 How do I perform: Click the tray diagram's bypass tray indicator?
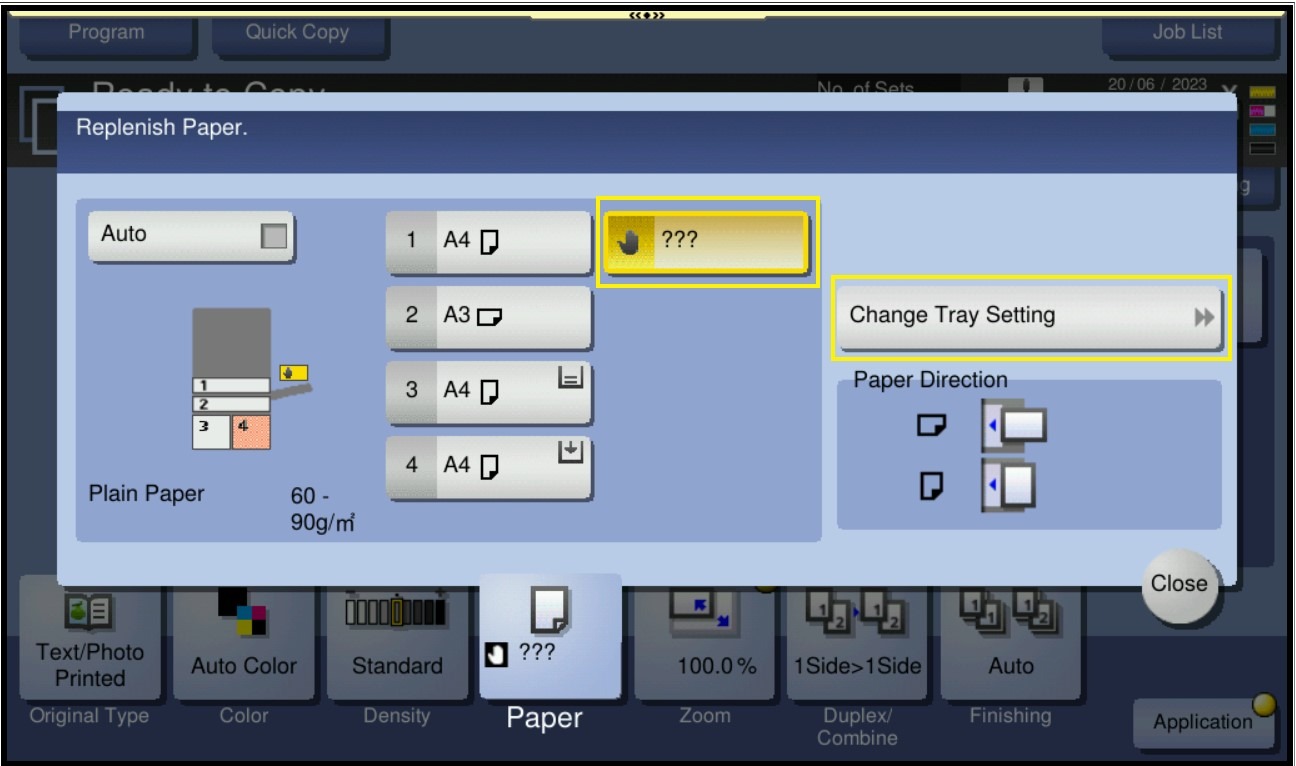tap(294, 373)
